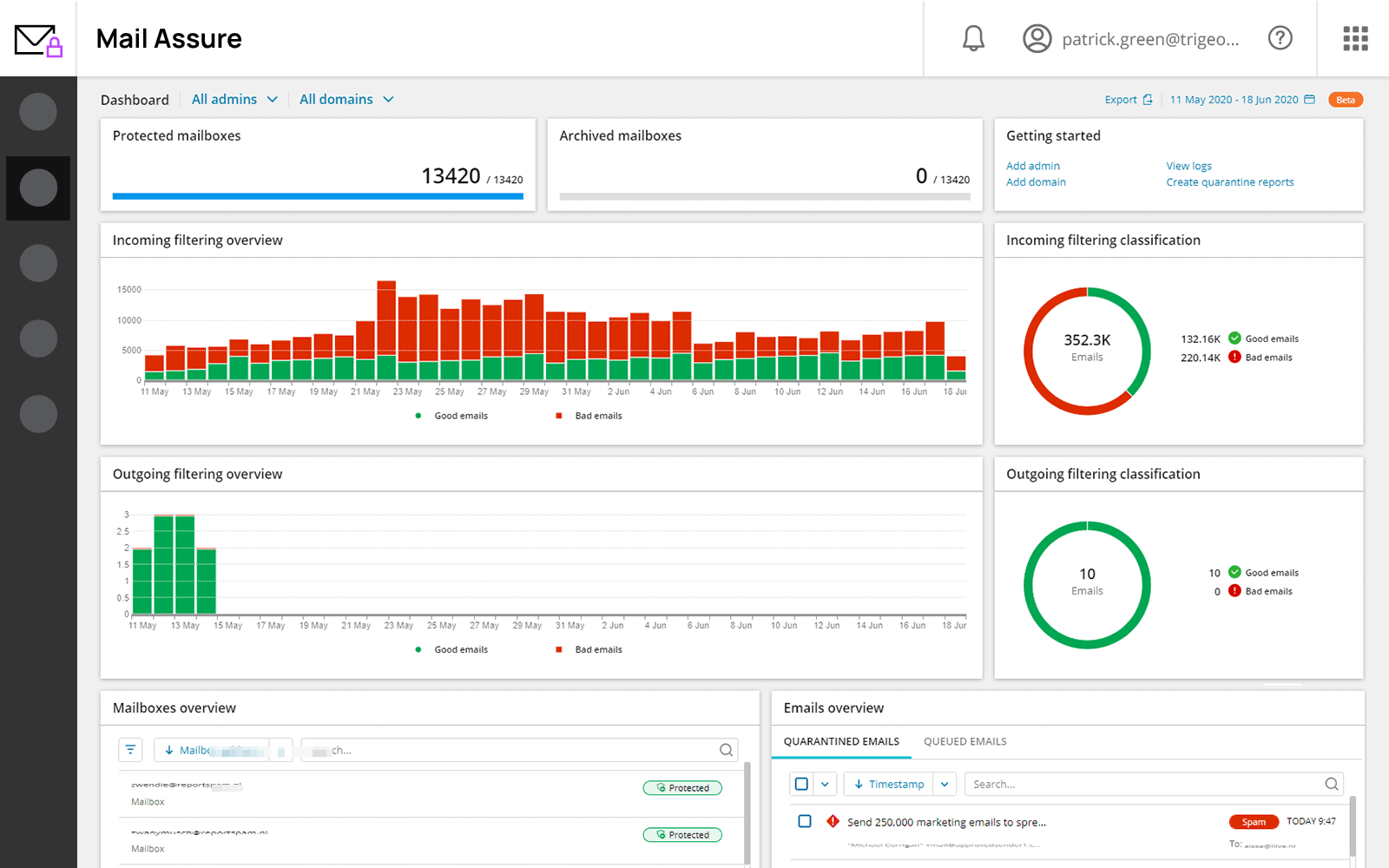Expand the All domains dropdown

(346, 100)
